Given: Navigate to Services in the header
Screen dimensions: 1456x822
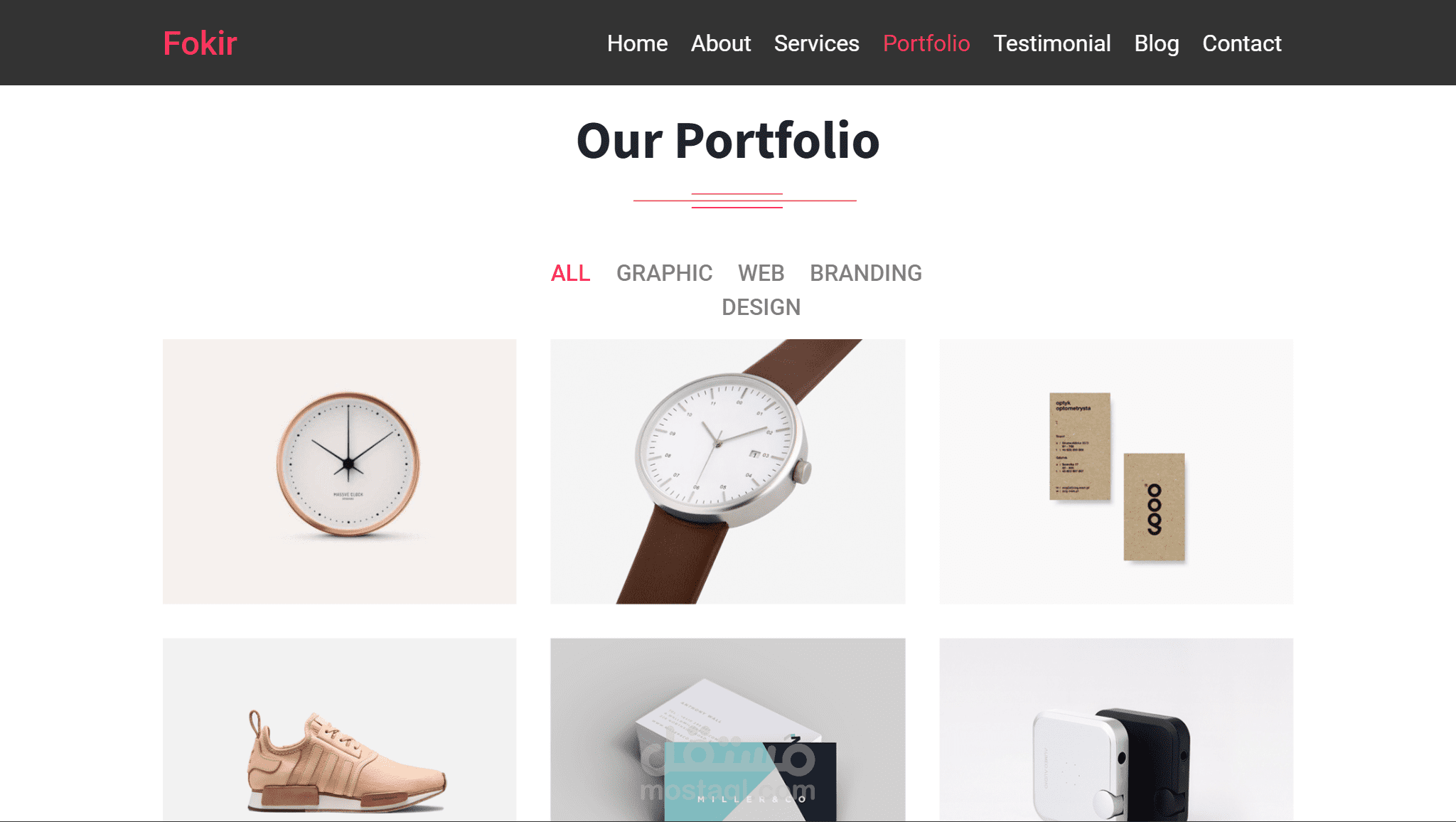Looking at the screenshot, I should pos(816,43).
